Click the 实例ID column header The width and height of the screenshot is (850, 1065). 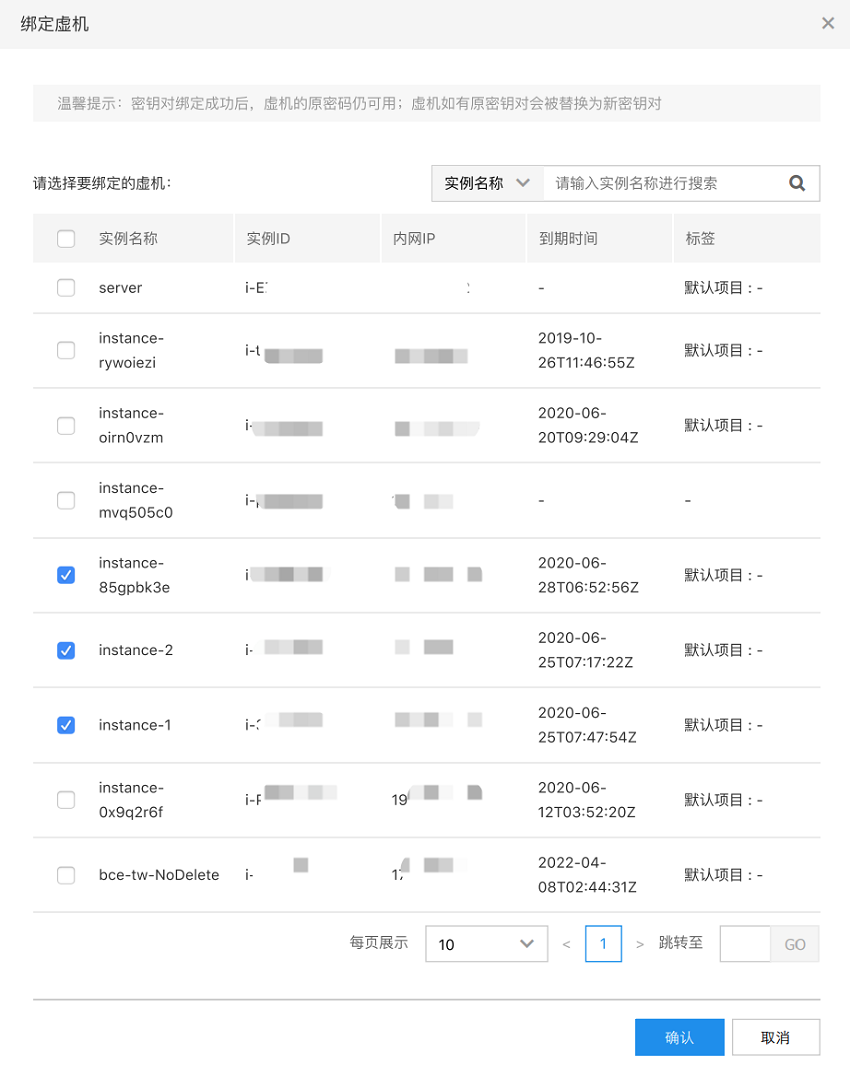point(268,238)
